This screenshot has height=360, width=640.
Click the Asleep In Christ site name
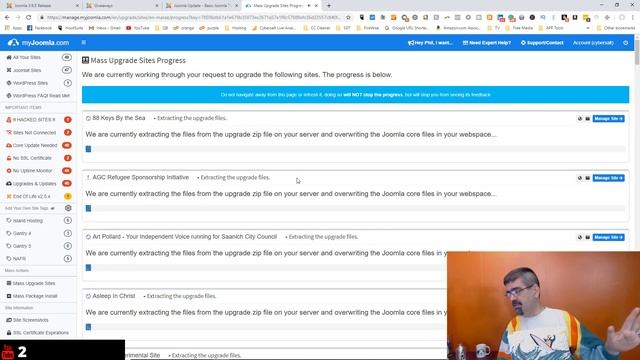point(114,296)
